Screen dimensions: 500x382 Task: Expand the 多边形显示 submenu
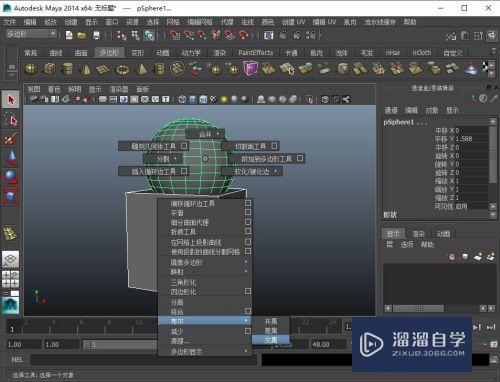[205, 351]
